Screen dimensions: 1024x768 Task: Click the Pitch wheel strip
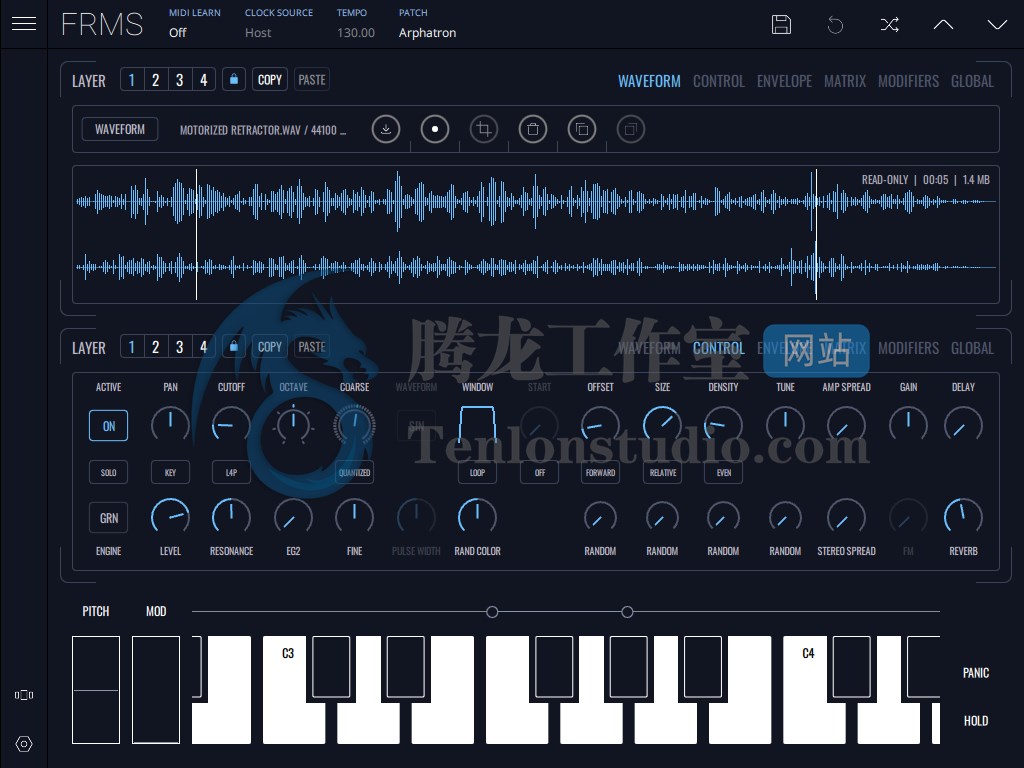coord(96,690)
